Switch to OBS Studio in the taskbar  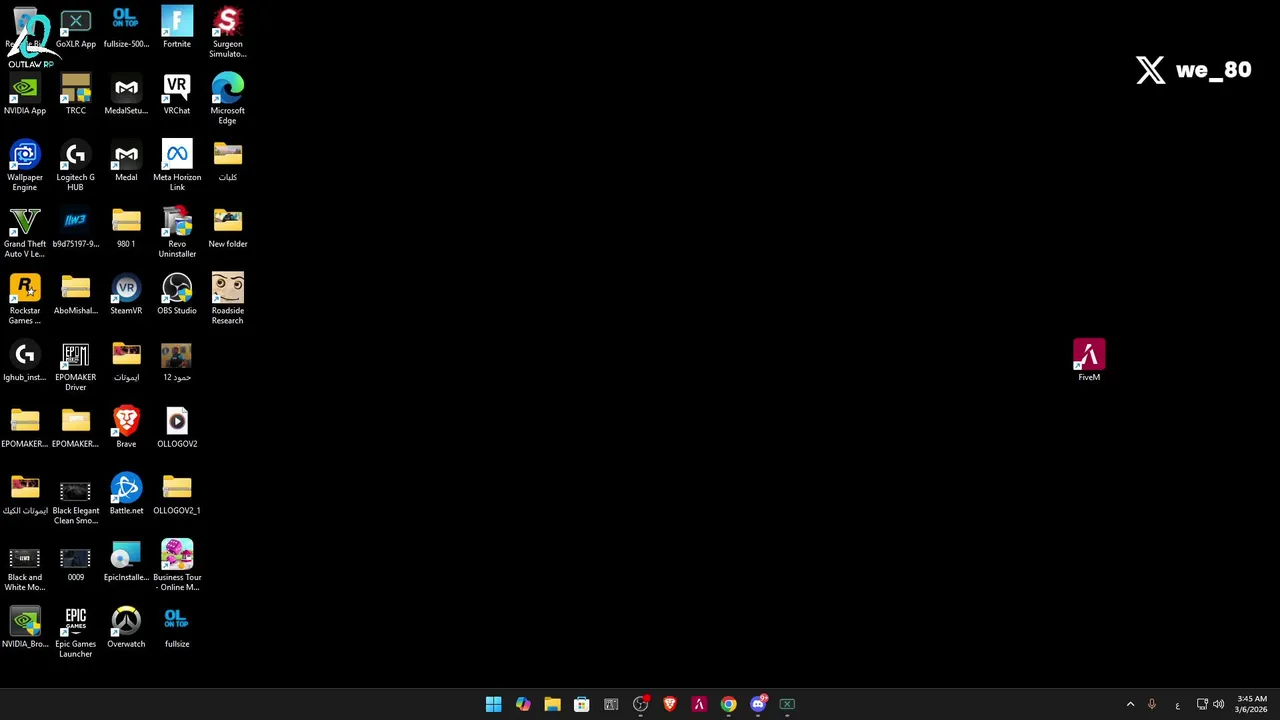click(x=640, y=704)
